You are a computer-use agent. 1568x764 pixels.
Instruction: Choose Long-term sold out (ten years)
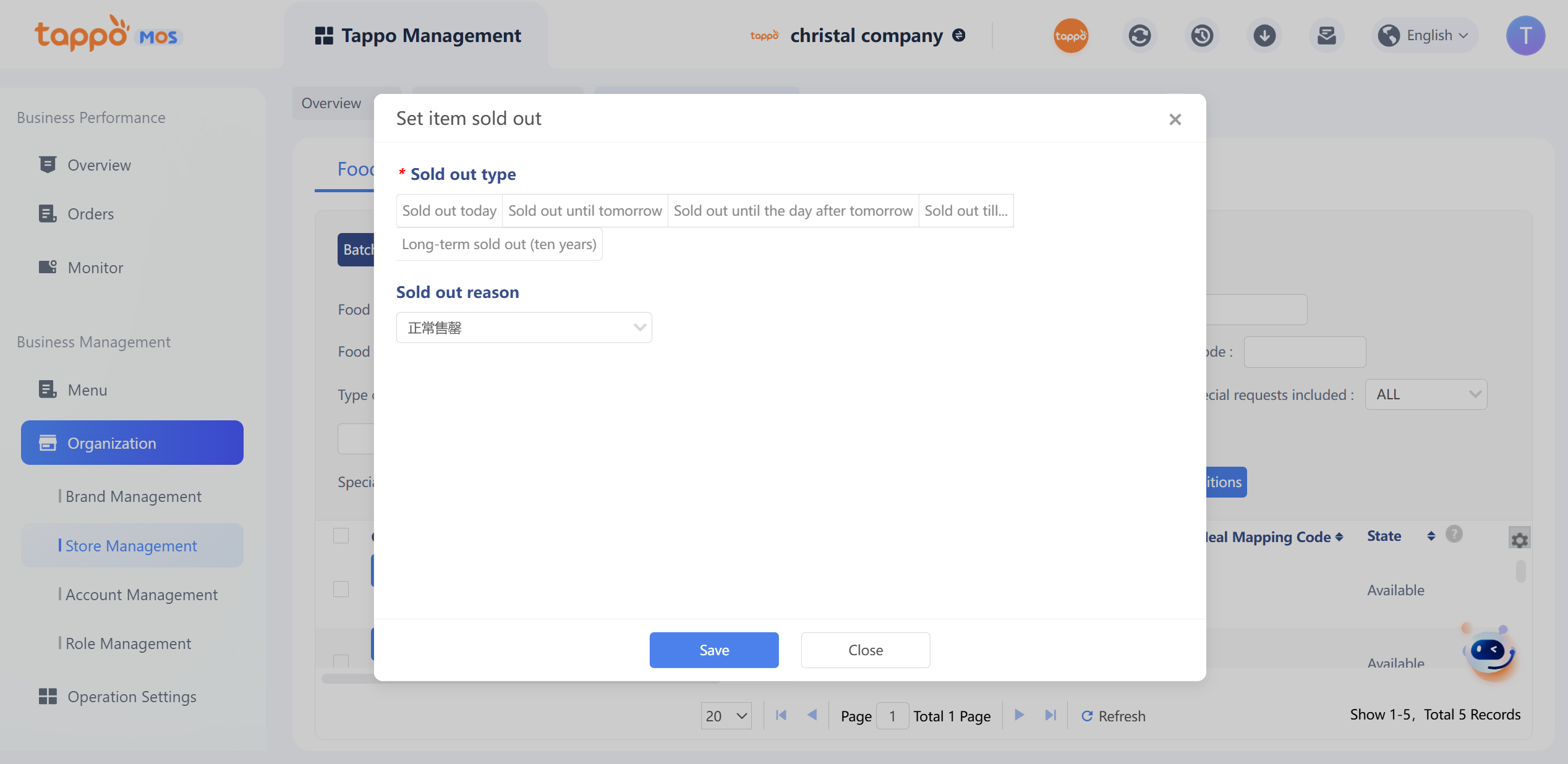pos(499,244)
